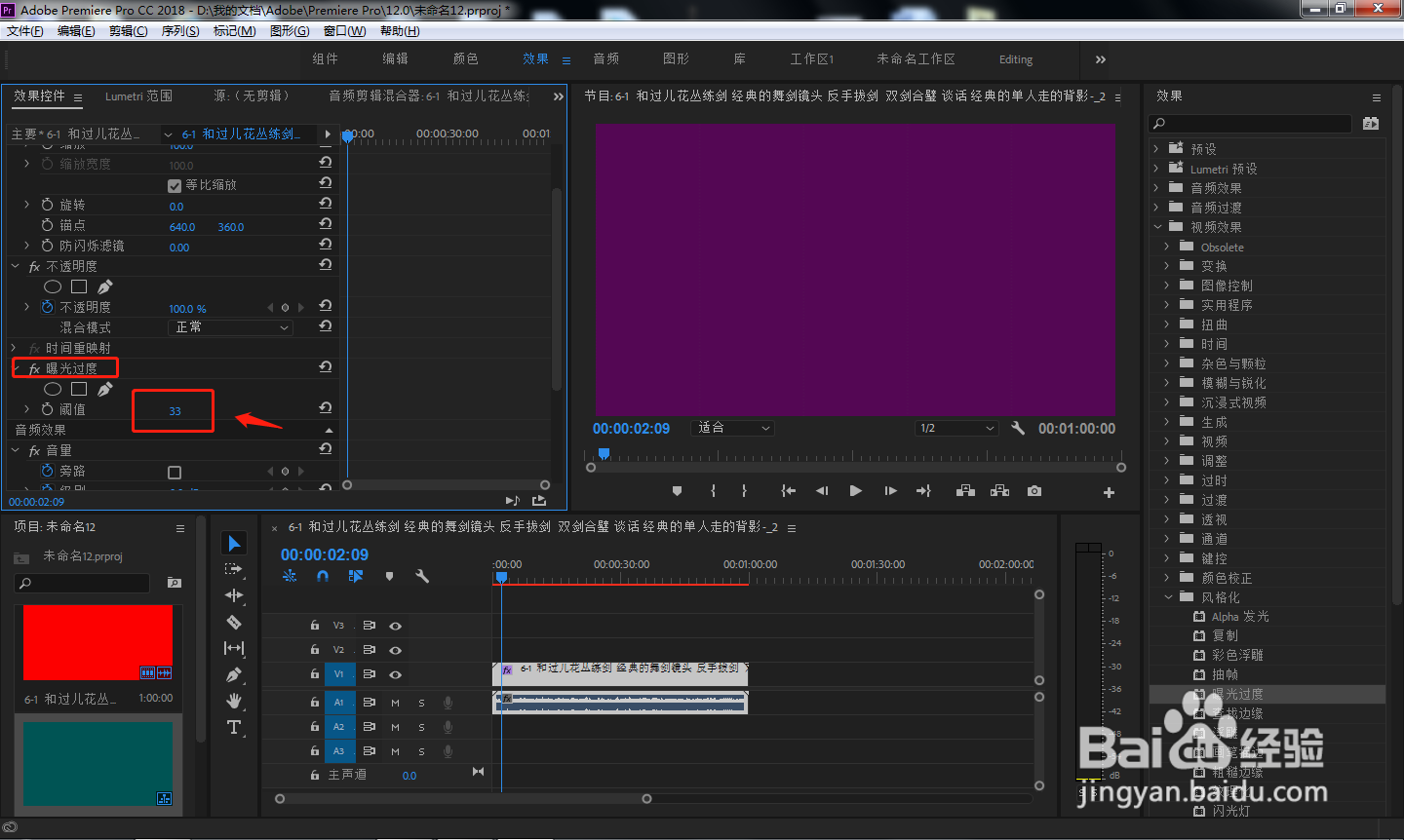
Task: Open the 帮助(H) menu
Action: click(400, 31)
